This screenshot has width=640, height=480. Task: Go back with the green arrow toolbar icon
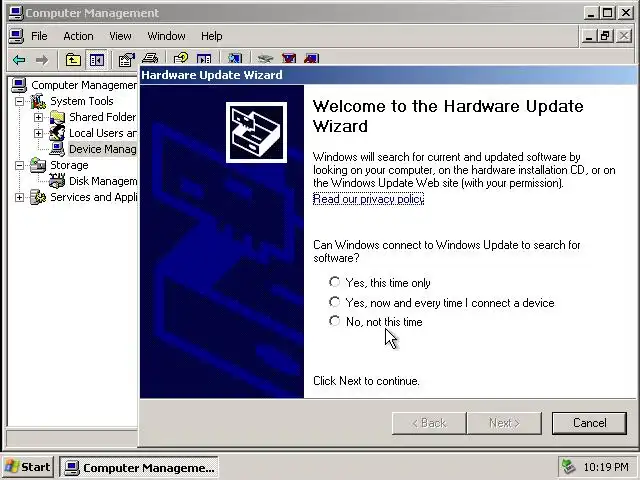click(x=19, y=60)
